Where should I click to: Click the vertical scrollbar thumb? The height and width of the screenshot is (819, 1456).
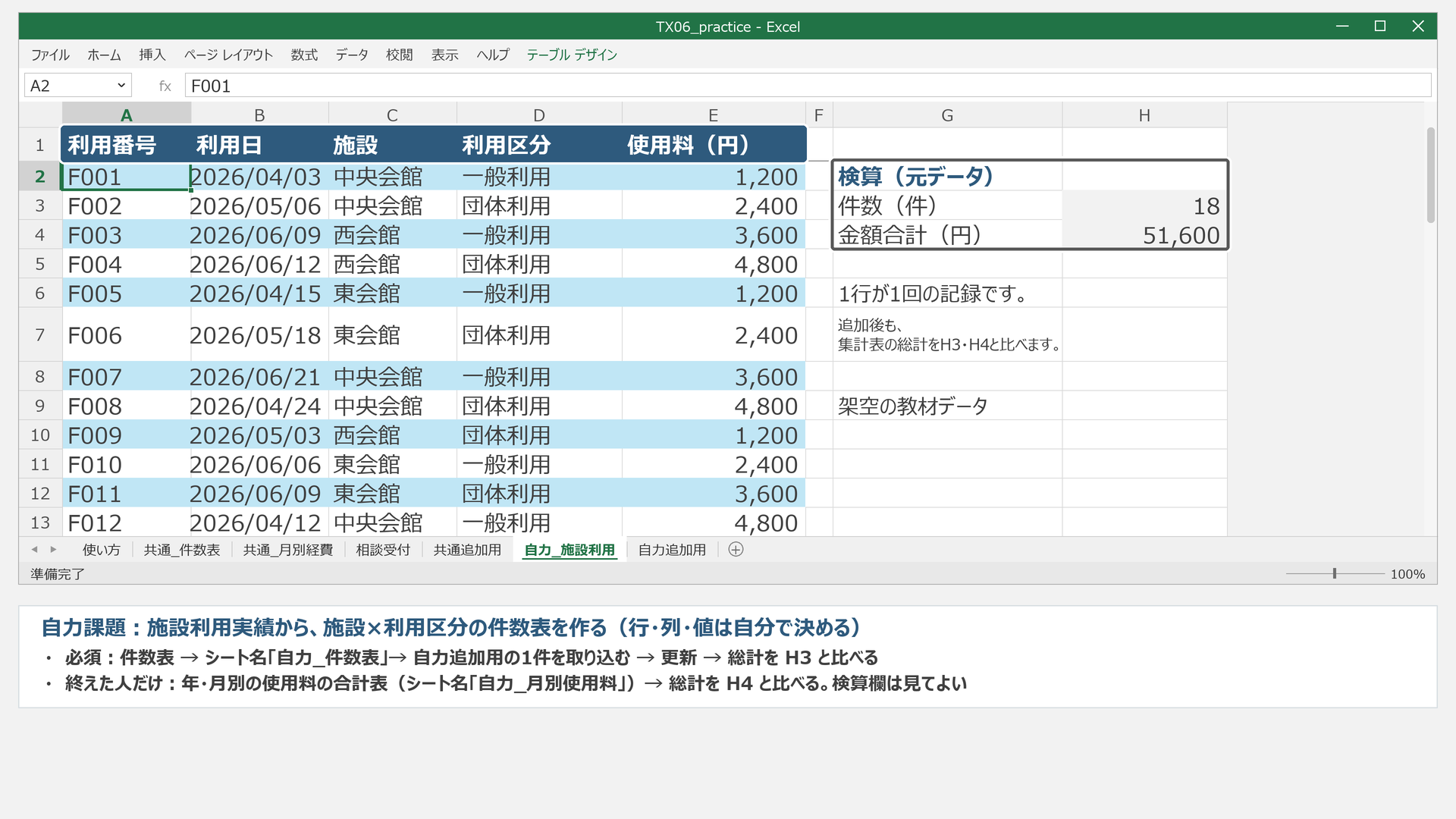1430,175
